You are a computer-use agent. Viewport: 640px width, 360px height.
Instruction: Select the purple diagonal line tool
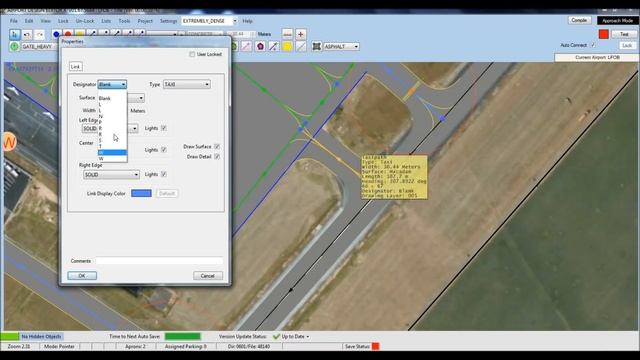pos(273,47)
